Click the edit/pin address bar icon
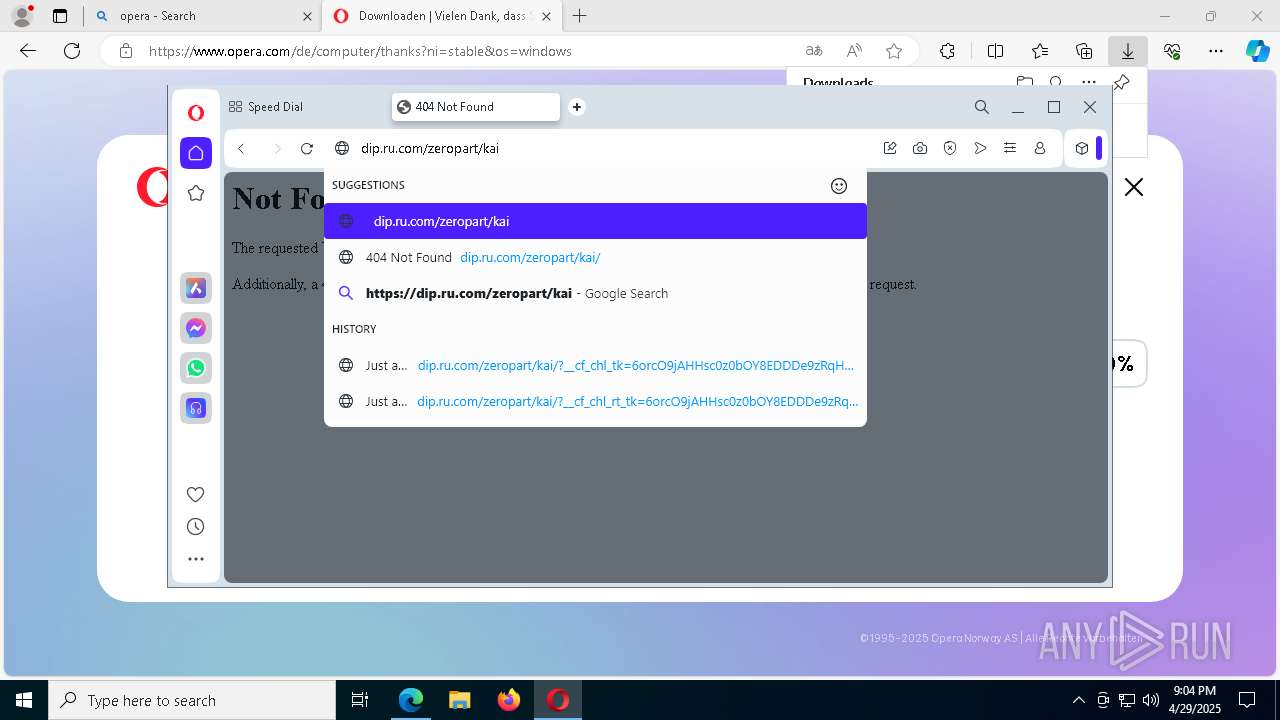 [890, 148]
